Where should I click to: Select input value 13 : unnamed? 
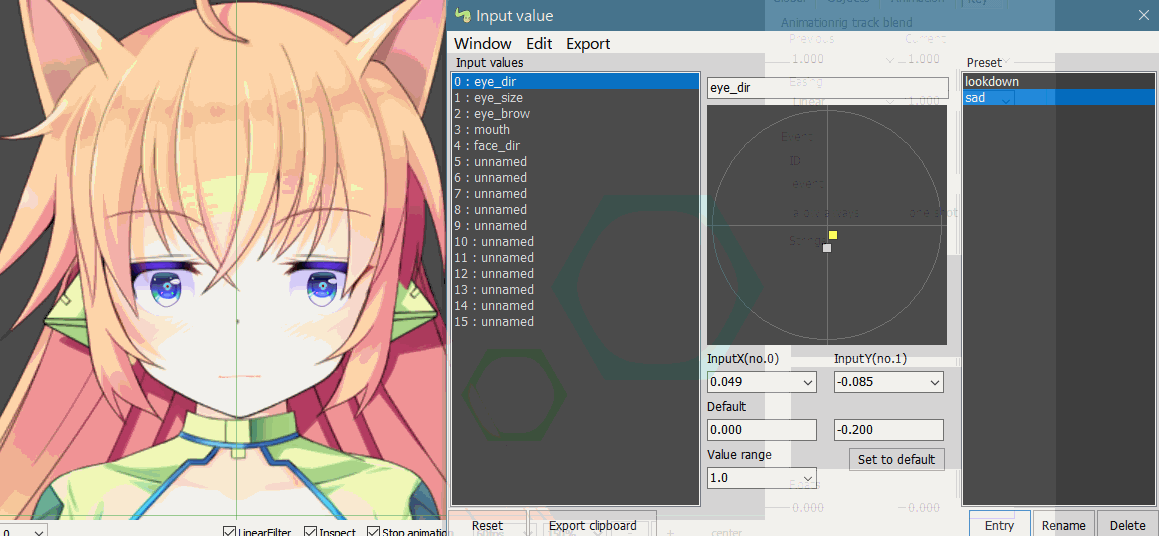pyautogui.click(x=575, y=290)
